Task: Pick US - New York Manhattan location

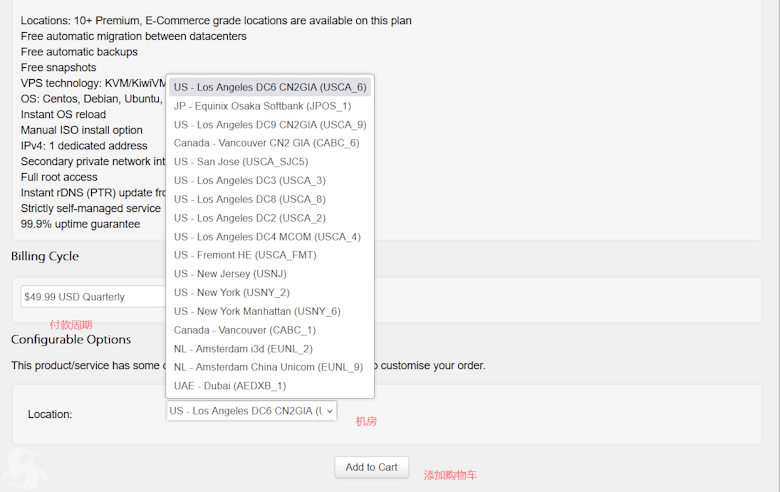Action: [x=257, y=311]
